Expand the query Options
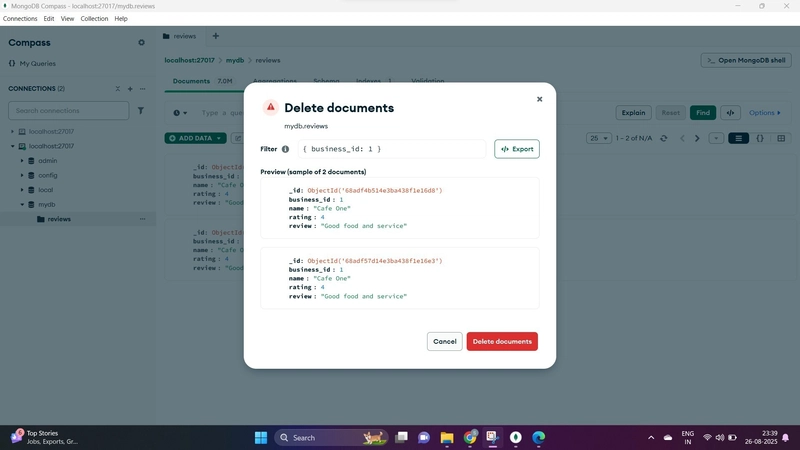800x450 pixels. [x=764, y=113]
